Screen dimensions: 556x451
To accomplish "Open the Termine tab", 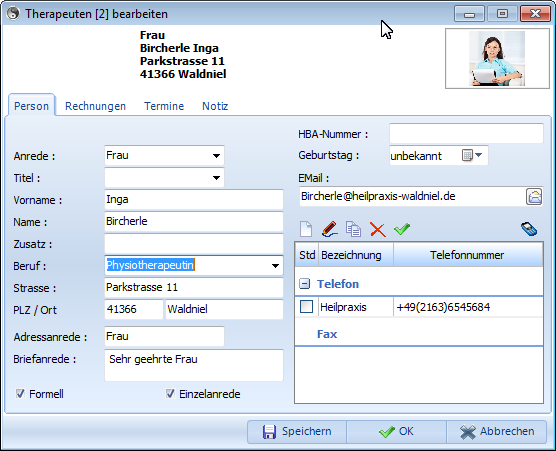I will pyautogui.click(x=164, y=106).
